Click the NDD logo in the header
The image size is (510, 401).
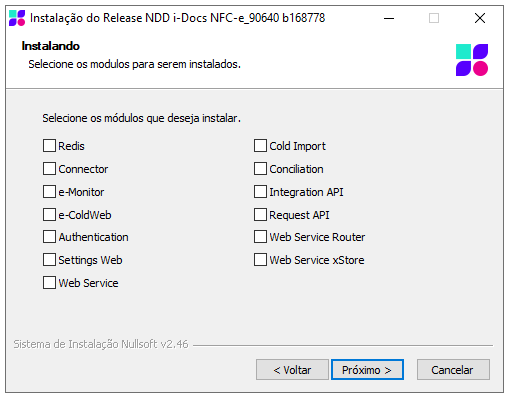(x=472, y=60)
